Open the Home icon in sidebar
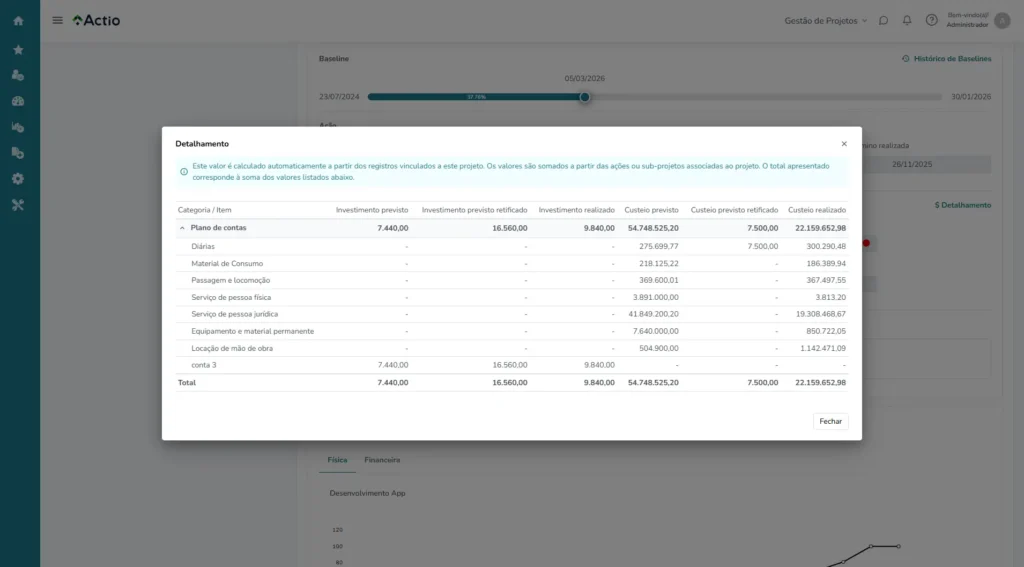Viewport: 1024px width, 567px height. coord(18,20)
